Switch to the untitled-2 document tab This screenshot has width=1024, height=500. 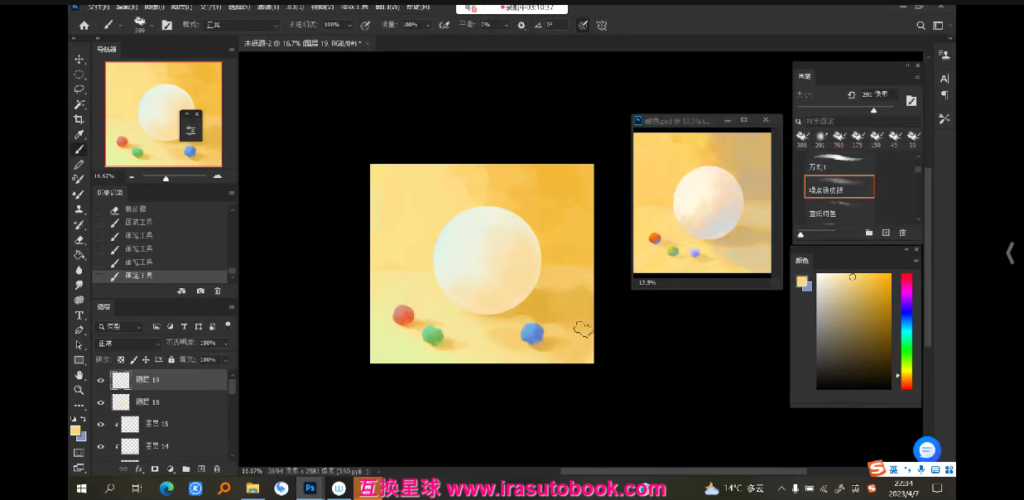303,43
